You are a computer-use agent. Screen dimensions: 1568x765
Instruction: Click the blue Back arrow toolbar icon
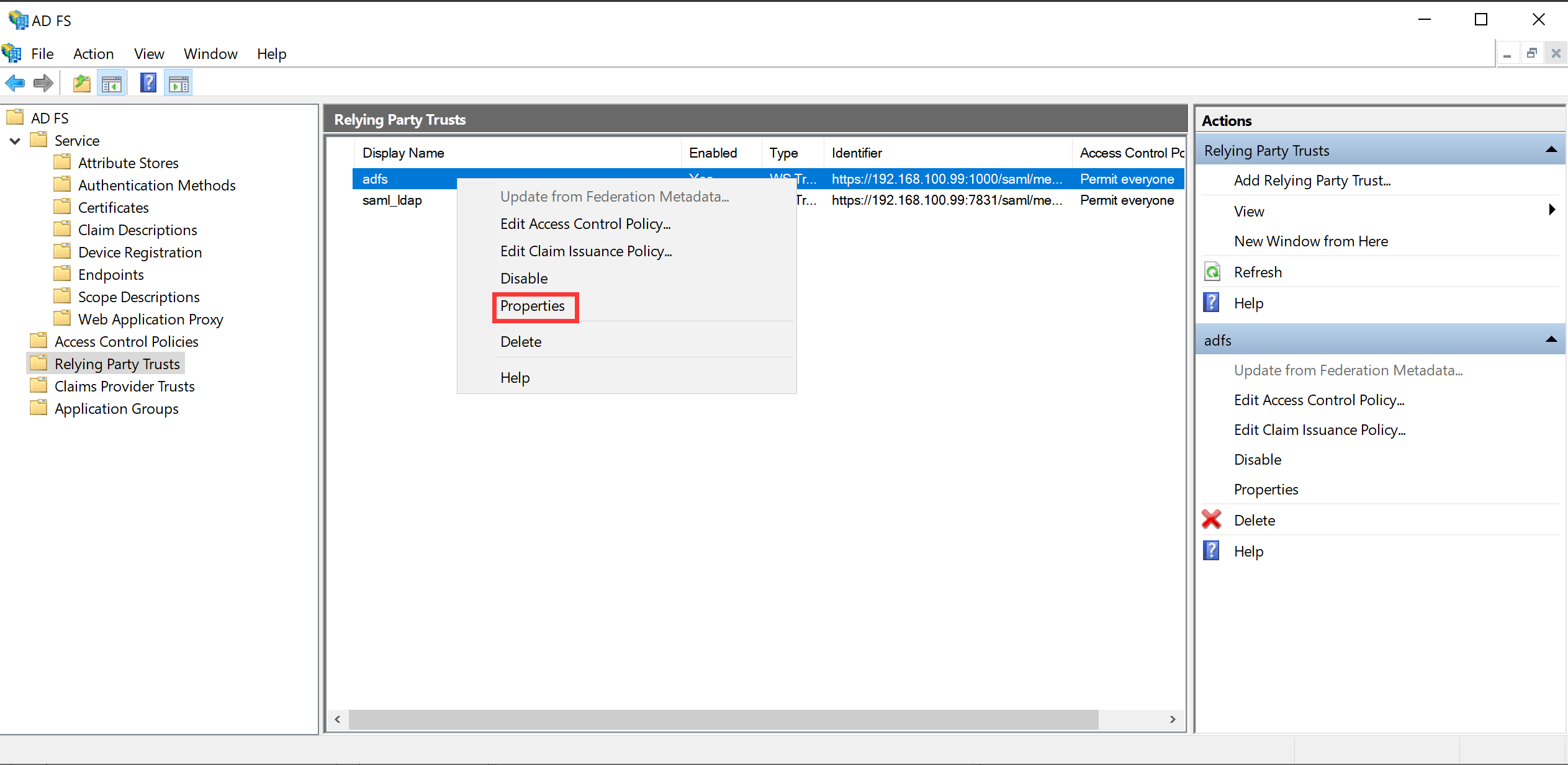15,83
